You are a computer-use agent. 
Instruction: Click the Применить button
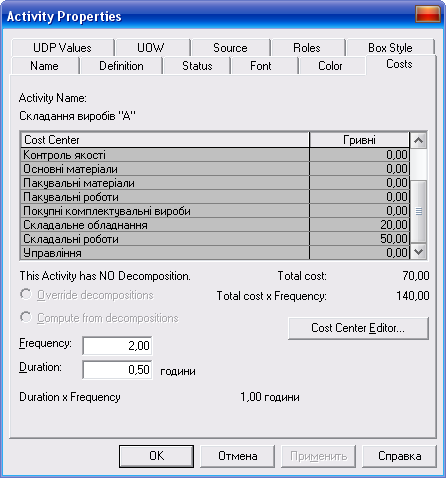[319, 456]
